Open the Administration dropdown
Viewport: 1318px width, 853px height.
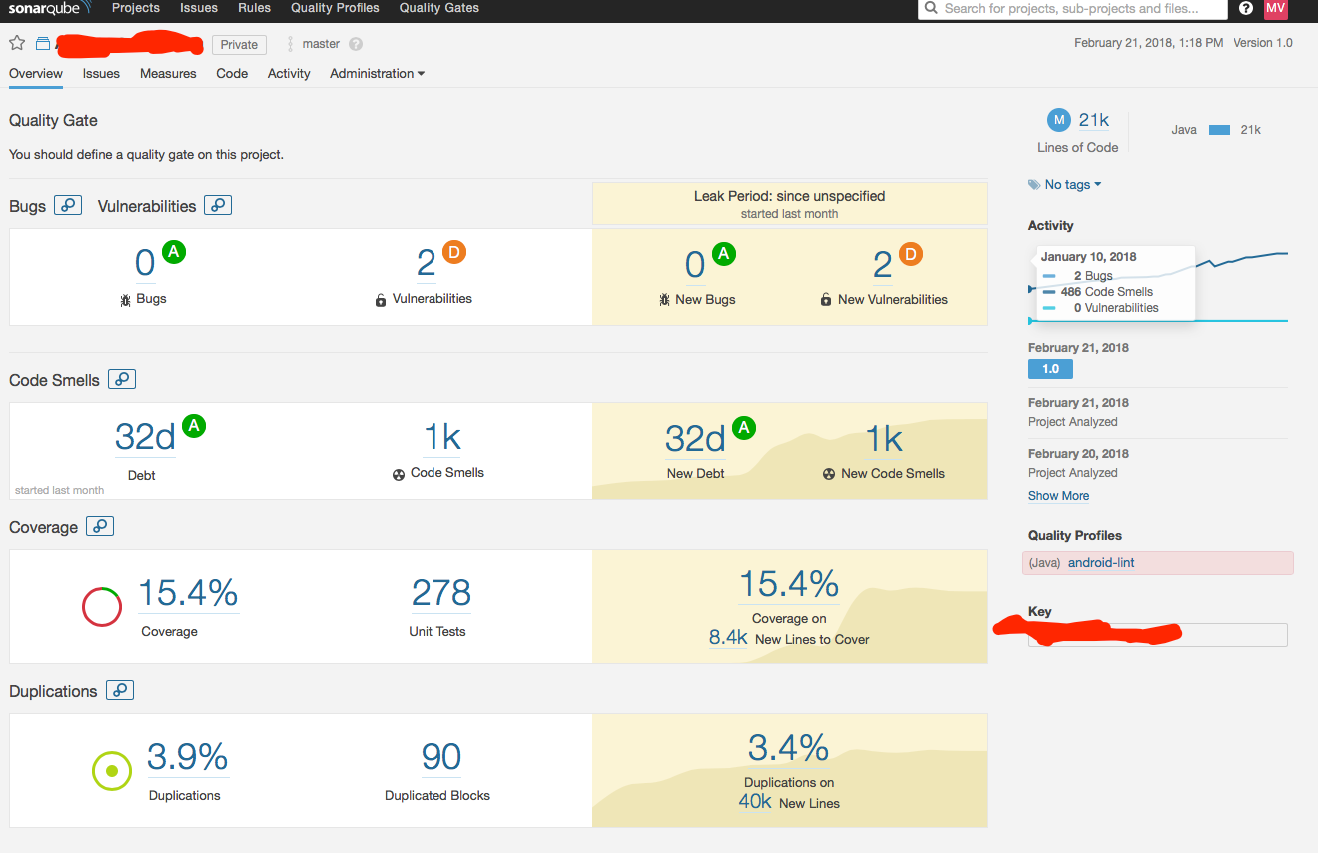377,73
